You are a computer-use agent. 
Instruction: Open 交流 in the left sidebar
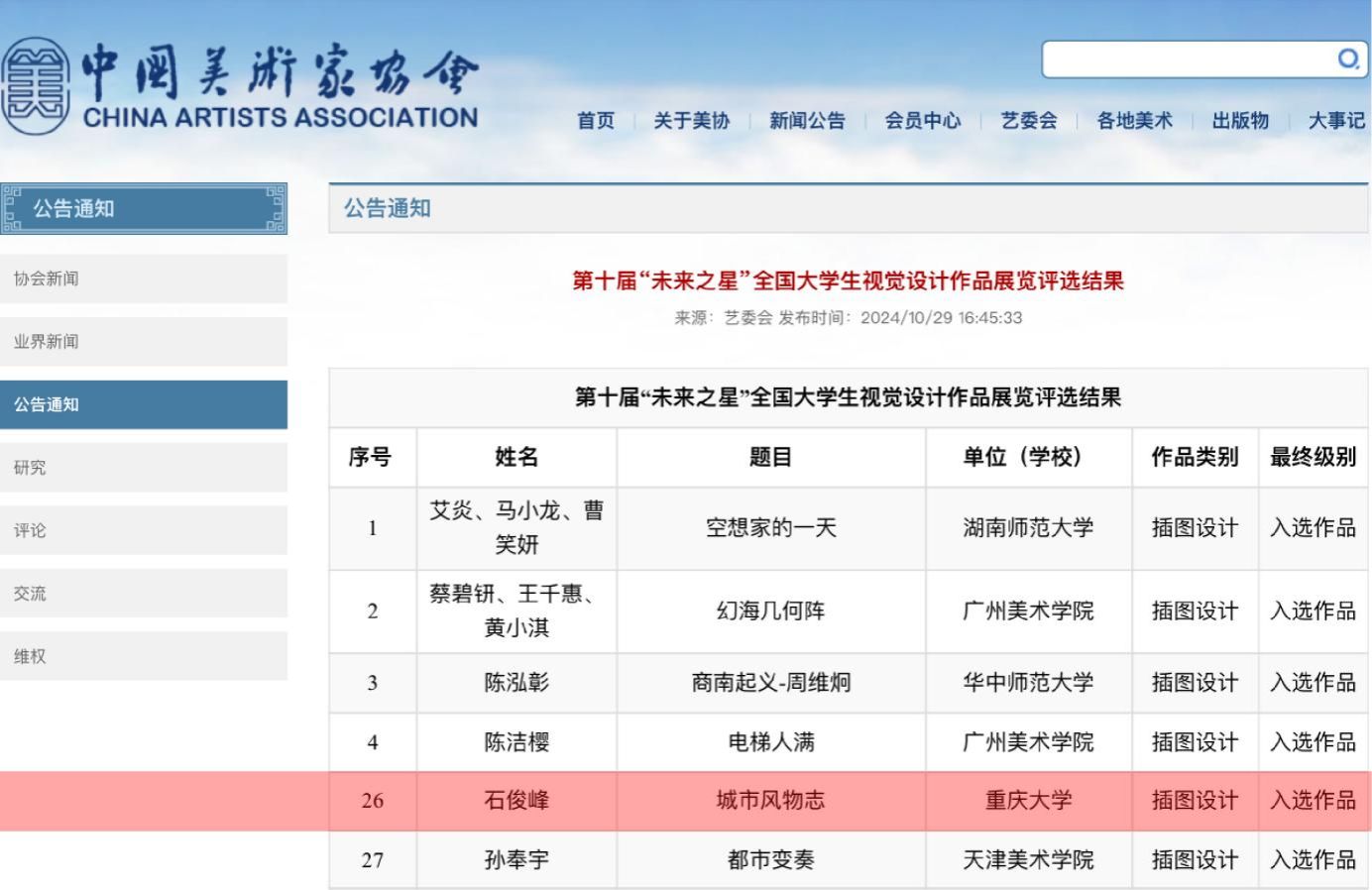coord(144,594)
